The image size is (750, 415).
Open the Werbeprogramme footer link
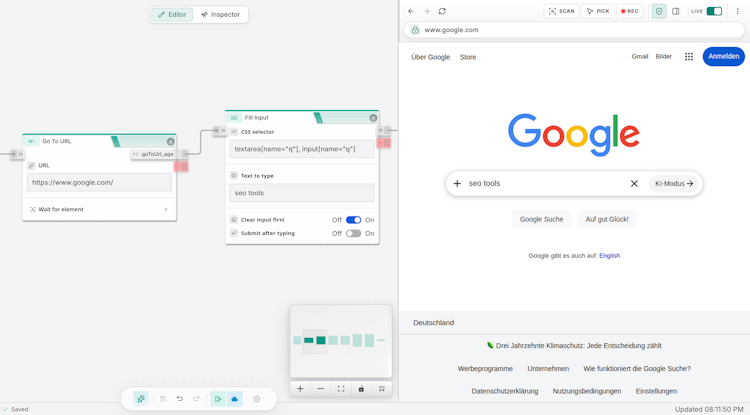(485, 369)
